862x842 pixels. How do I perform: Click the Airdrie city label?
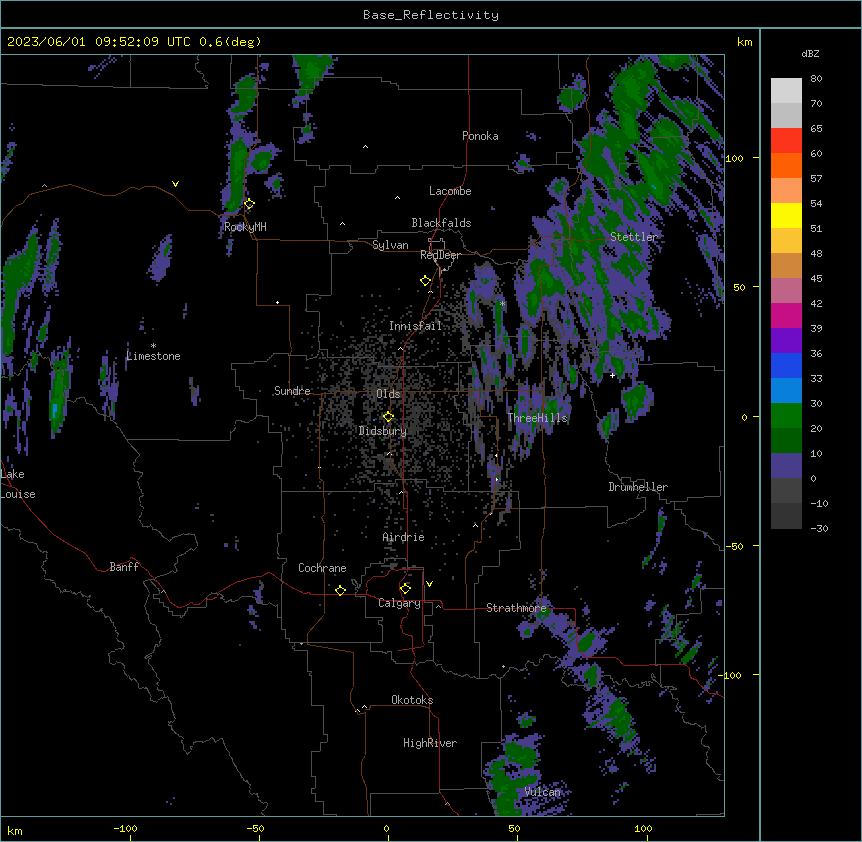coord(404,537)
